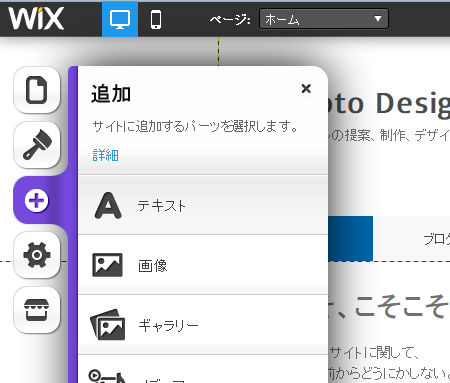
Task: Open the App Market store icon
Action: [37, 310]
